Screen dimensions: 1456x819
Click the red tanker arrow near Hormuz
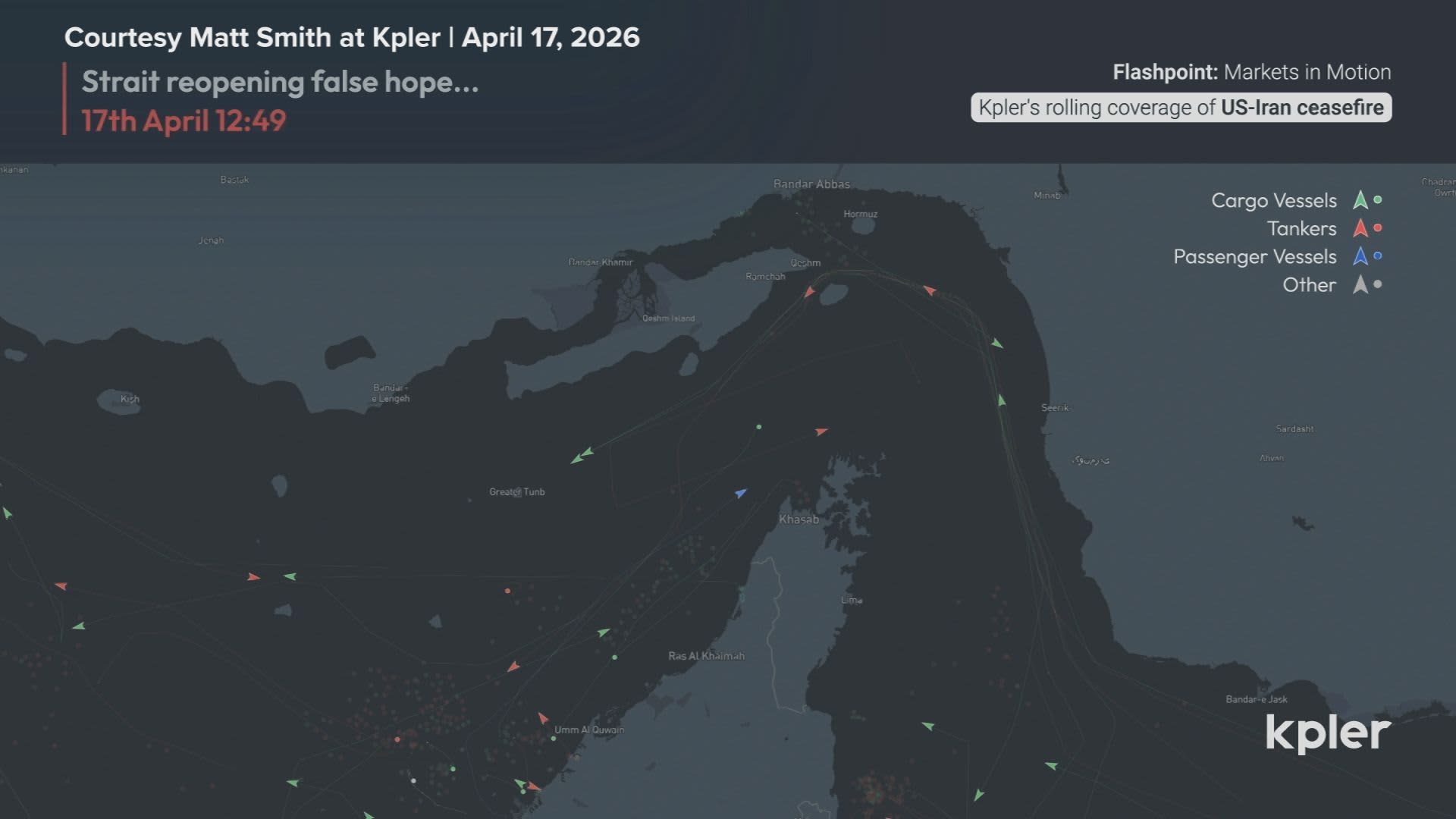click(x=811, y=292)
